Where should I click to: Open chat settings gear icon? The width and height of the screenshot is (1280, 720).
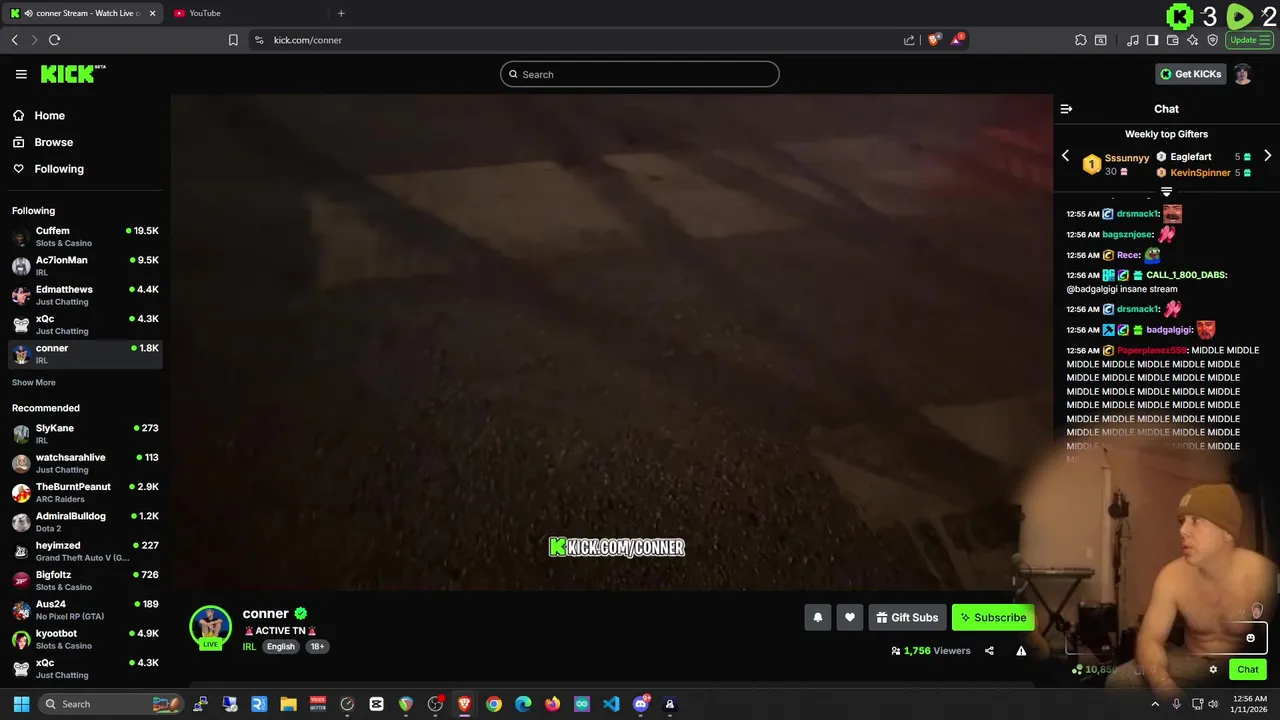point(1213,670)
